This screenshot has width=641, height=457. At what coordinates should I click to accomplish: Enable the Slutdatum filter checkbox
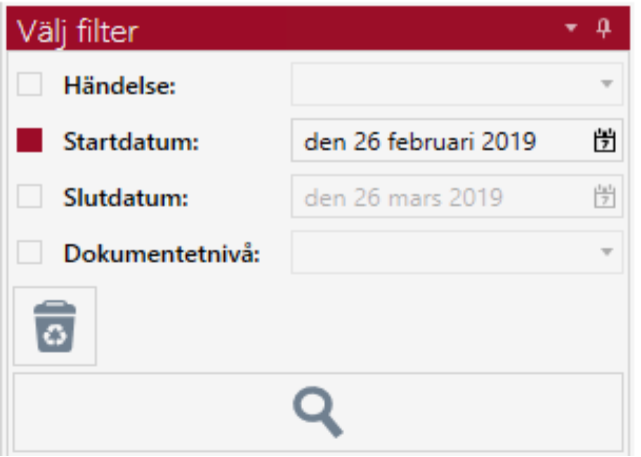pyautogui.click(x=30, y=197)
